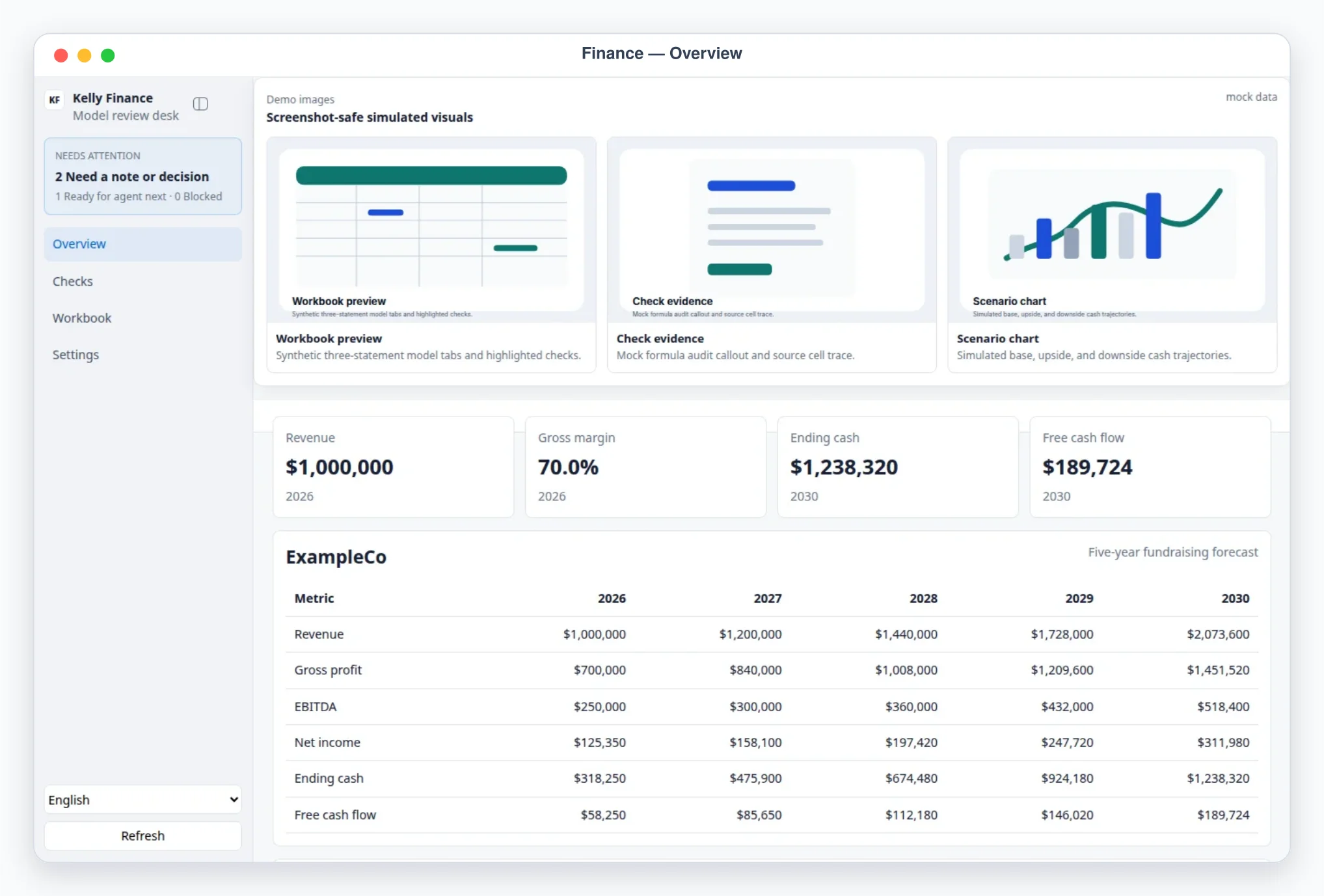
Task: Click the 'mock data' label
Action: point(1251,97)
